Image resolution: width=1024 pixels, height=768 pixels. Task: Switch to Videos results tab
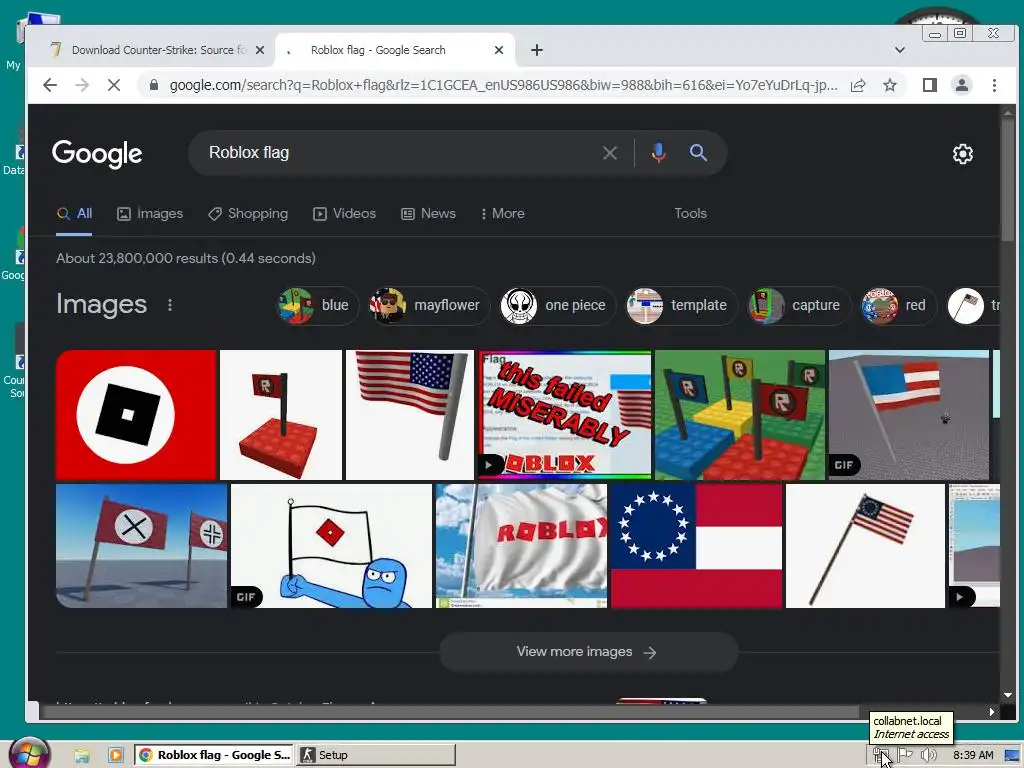344,214
